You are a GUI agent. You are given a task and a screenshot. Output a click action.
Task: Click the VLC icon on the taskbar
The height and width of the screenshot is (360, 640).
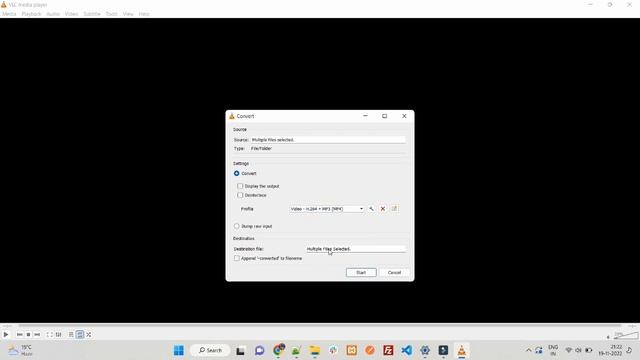tap(462, 351)
